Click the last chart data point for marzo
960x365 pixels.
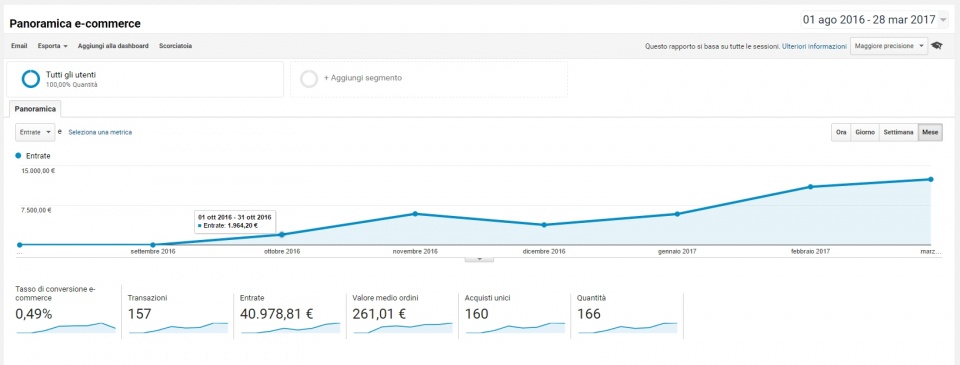931,179
